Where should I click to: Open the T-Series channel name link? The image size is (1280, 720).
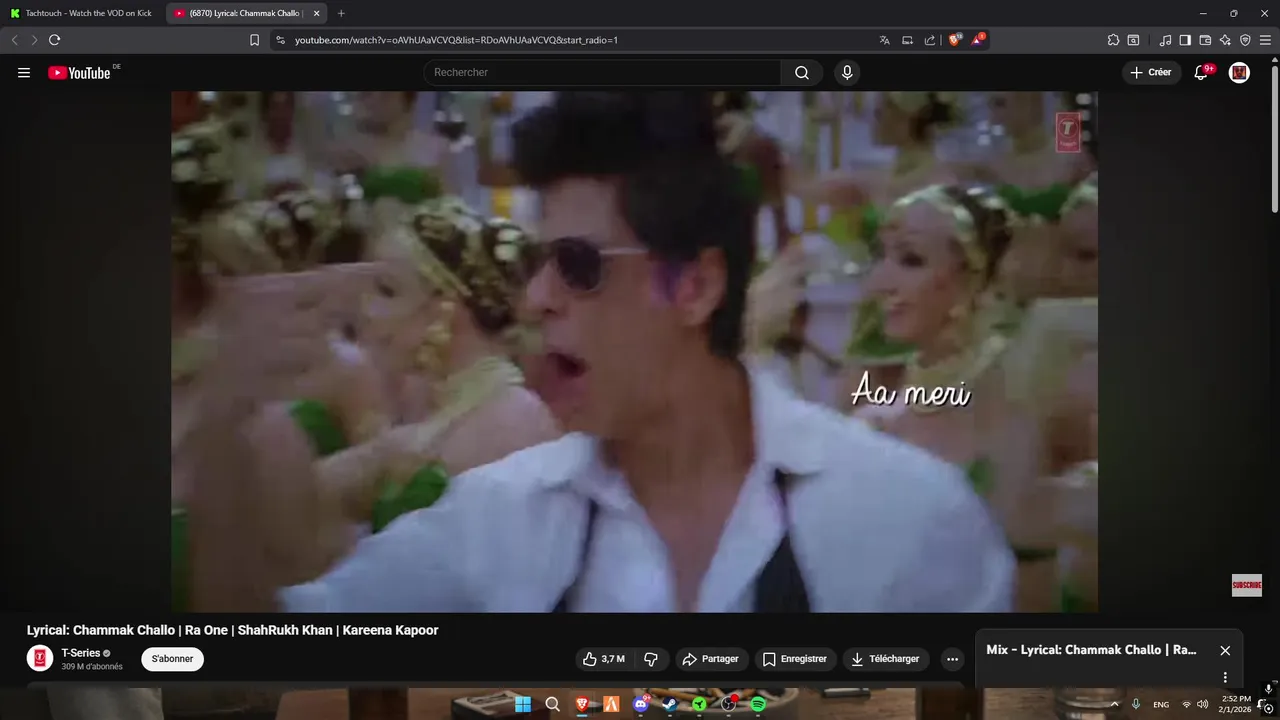tap(81, 653)
